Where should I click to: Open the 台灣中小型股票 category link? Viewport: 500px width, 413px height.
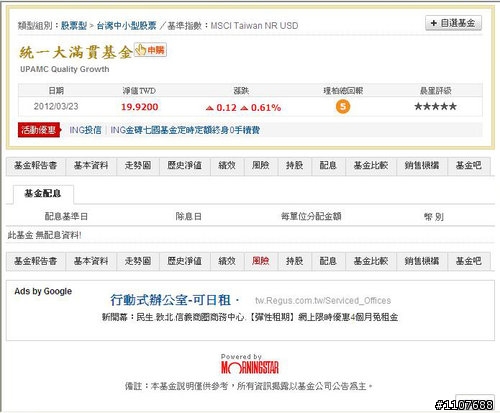(126, 26)
